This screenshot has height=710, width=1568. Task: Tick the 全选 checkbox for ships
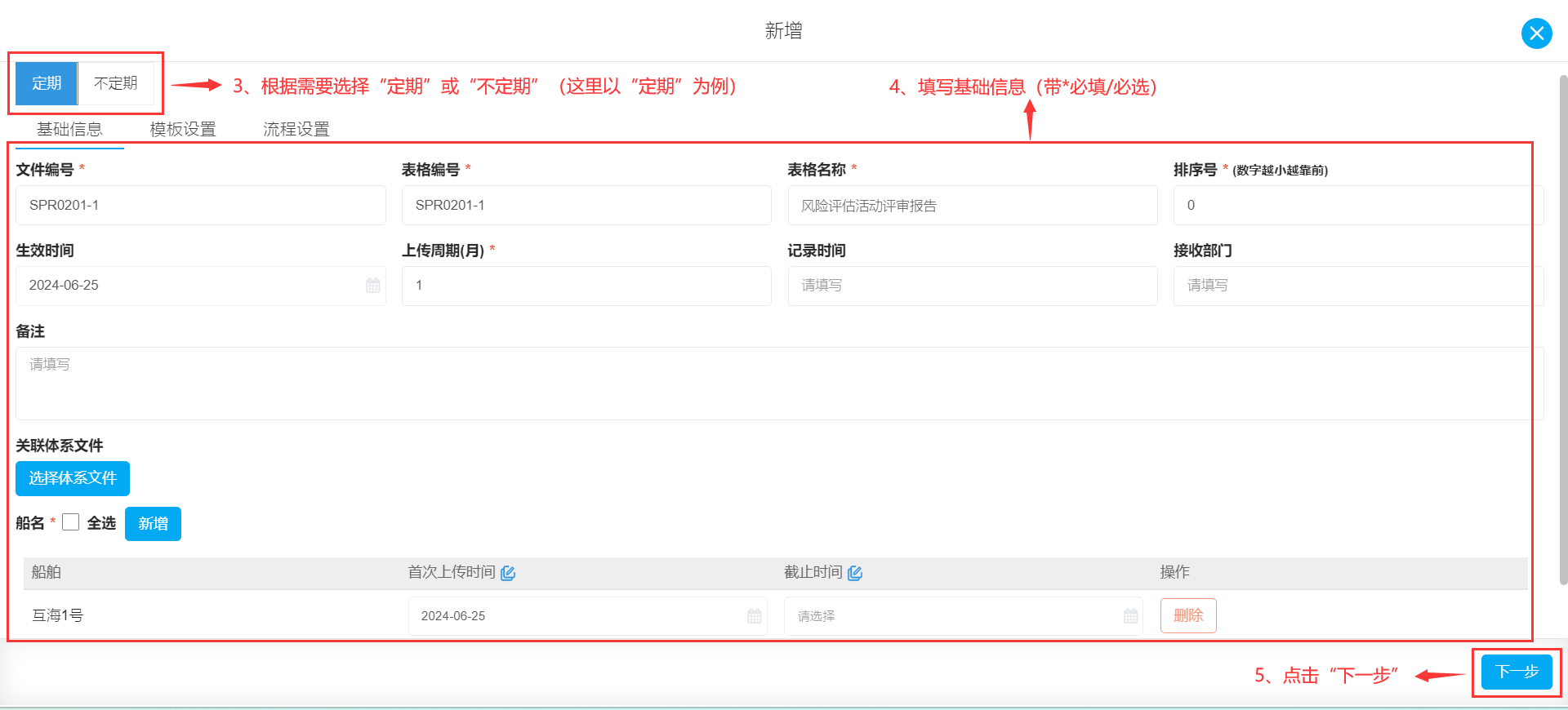click(71, 522)
